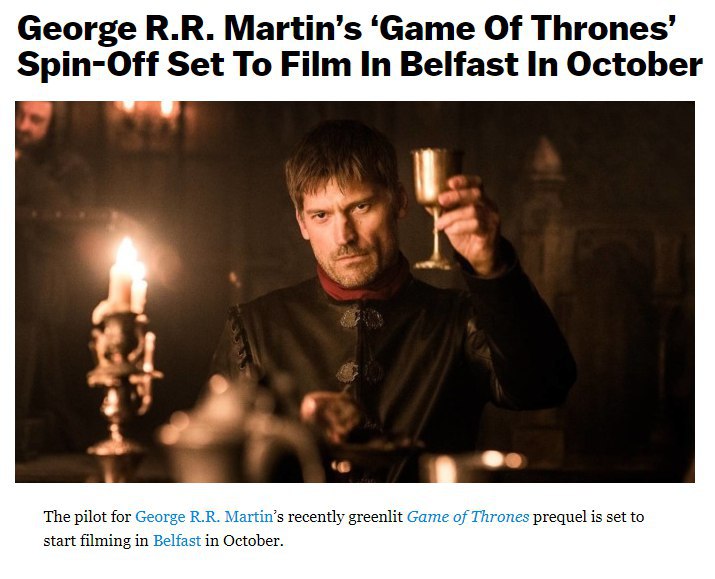Click the article headline's first line

point(346,28)
